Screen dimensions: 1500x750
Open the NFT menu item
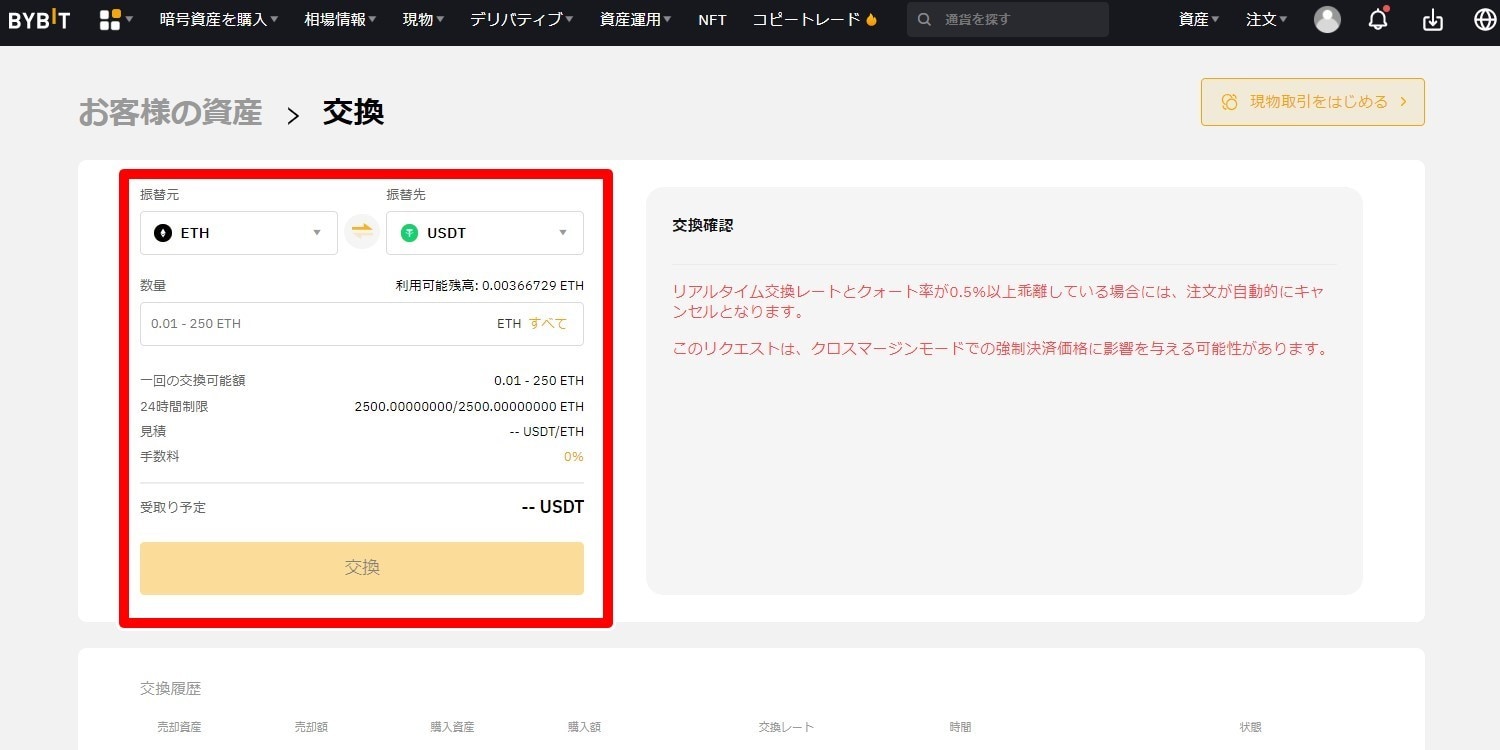click(712, 19)
